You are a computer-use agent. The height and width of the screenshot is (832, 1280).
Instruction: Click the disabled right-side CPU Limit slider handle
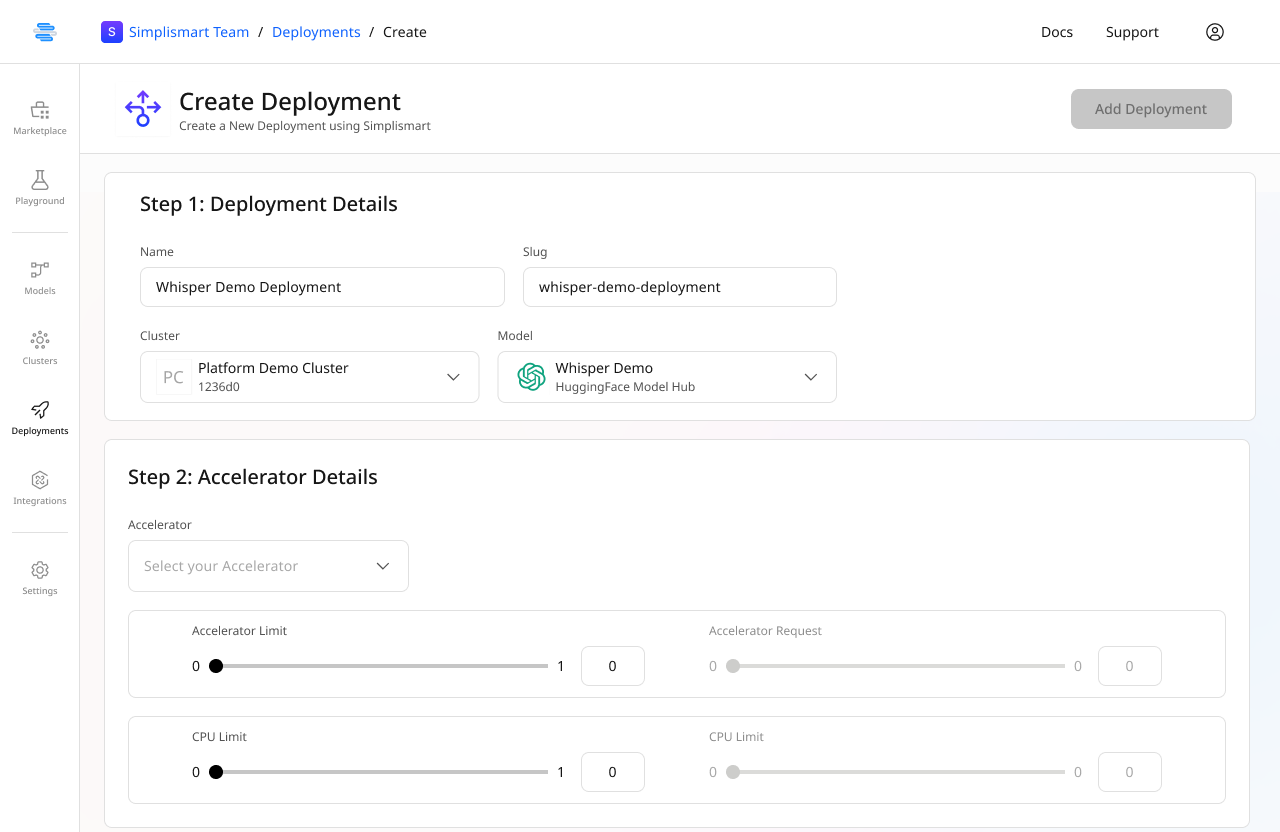(x=733, y=772)
